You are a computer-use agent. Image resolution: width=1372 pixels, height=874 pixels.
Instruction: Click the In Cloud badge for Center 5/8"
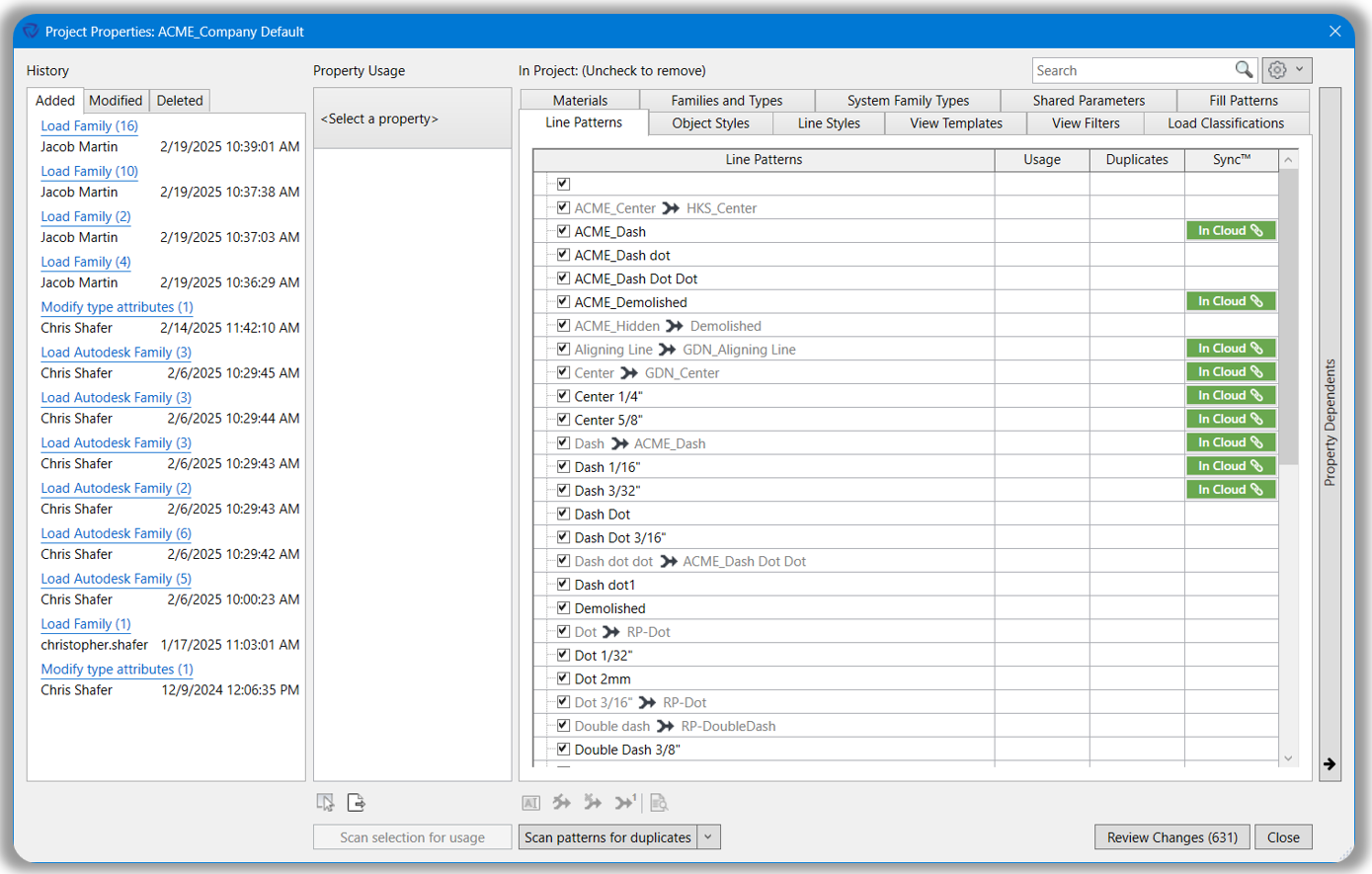[x=1231, y=420]
